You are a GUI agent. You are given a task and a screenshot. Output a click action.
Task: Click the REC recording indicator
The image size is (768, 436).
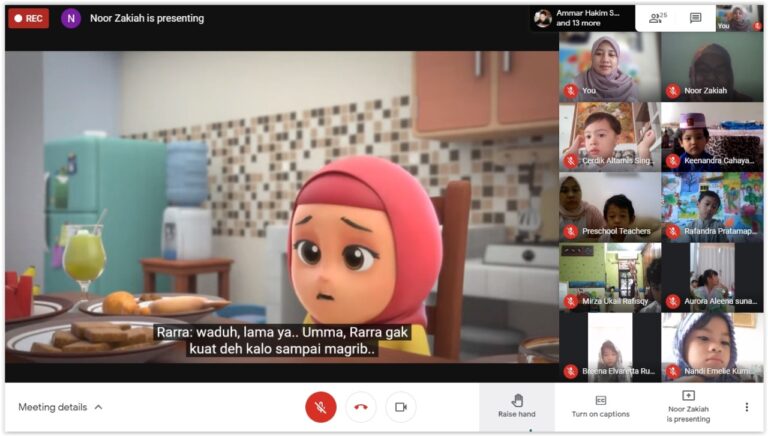click(28, 18)
